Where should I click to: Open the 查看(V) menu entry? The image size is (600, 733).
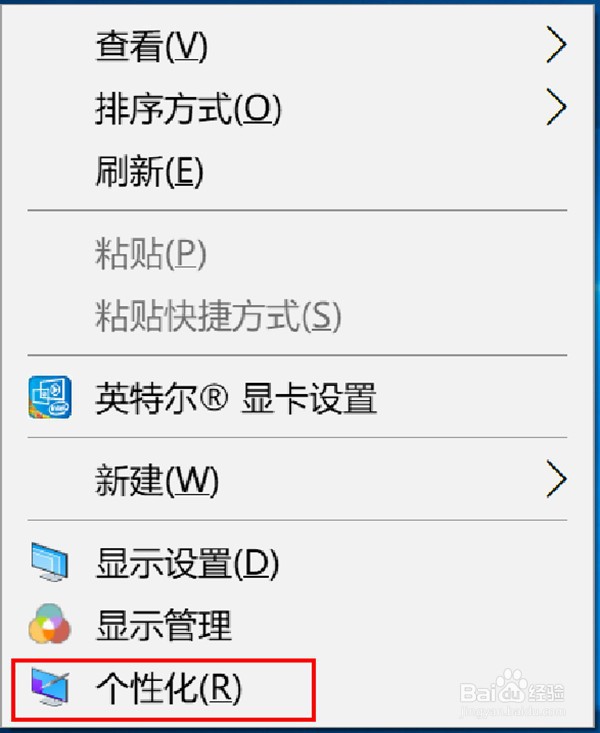tap(297, 45)
